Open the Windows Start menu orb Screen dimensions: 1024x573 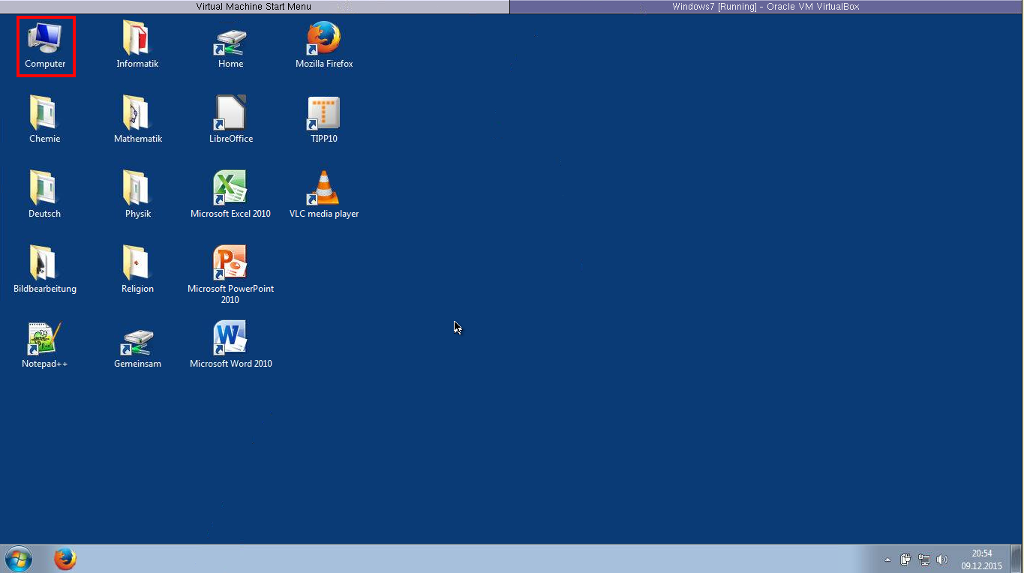coord(18,559)
